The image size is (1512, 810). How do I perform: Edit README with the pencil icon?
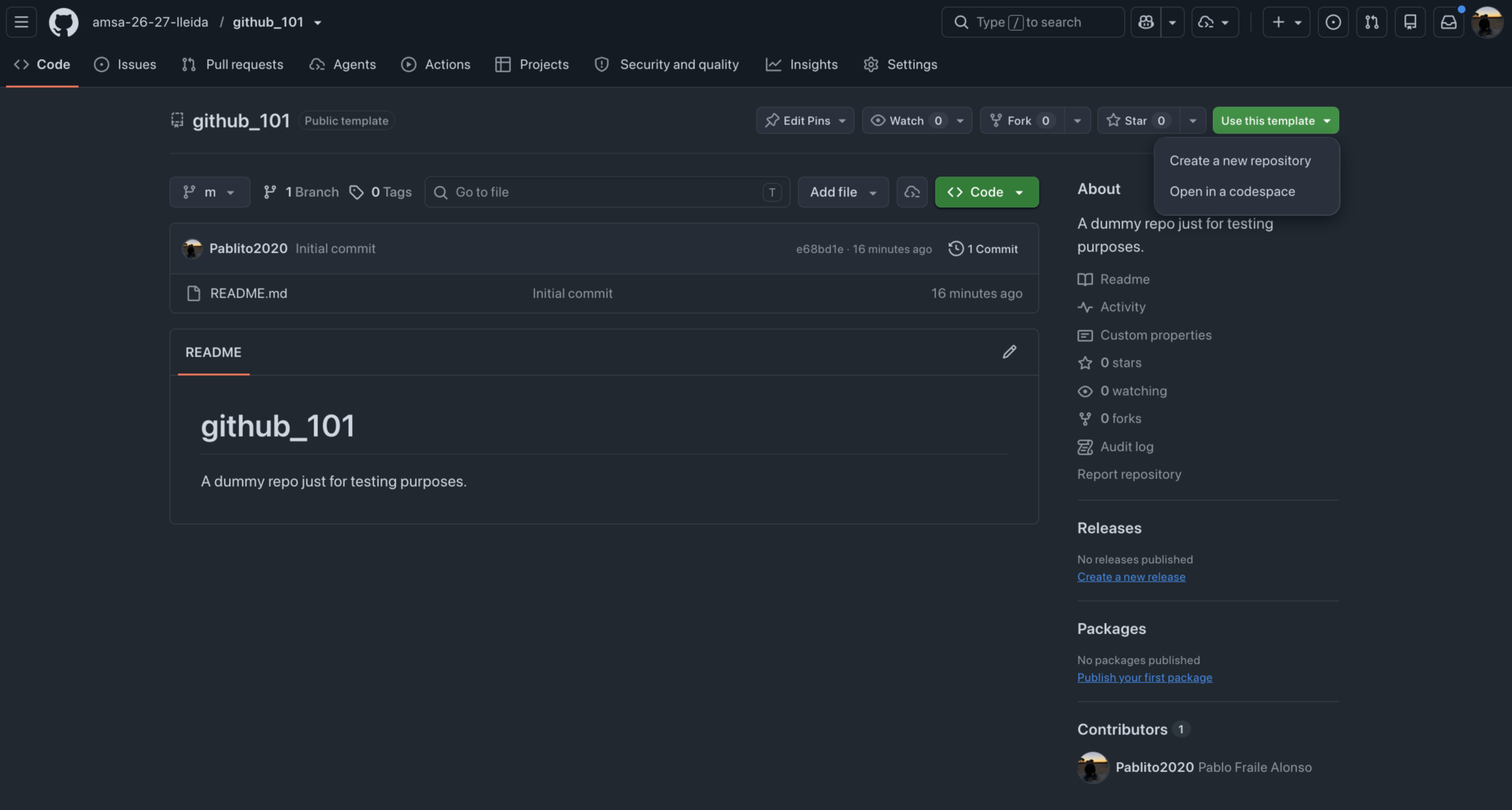pos(1009,352)
